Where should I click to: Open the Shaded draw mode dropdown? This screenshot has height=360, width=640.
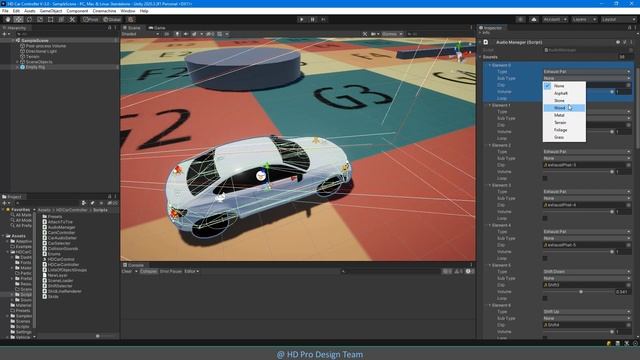tap(140, 34)
